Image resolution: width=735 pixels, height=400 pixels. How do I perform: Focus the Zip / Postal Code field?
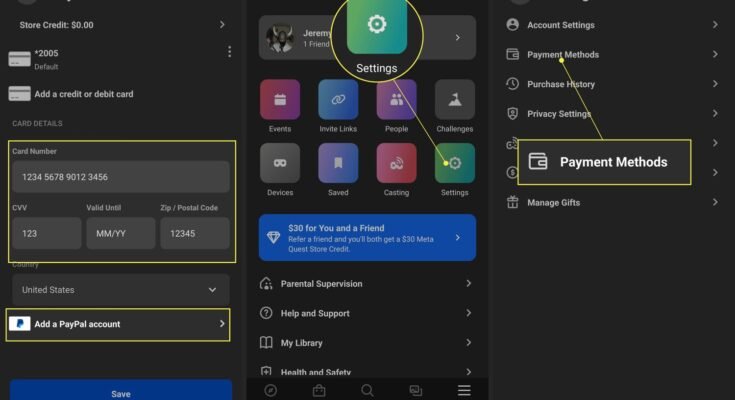(195, 233)
